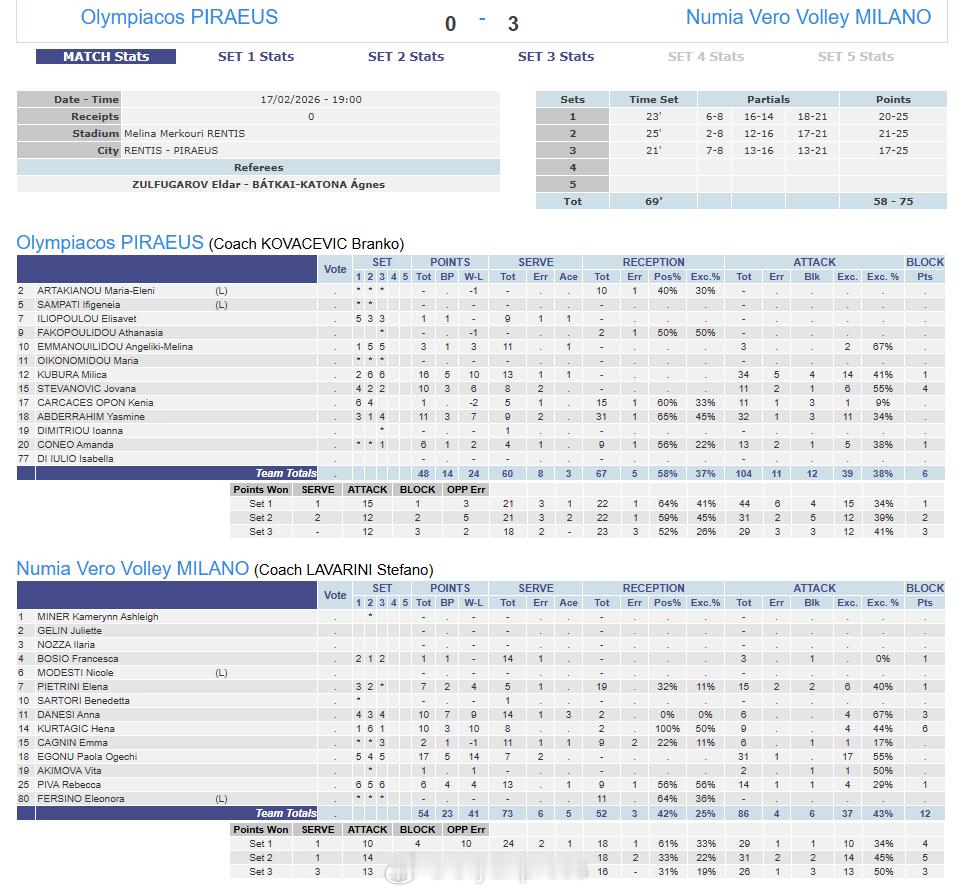Switch to SET 3 Stats tab
Viewport: 976px width, 894px height.
coord(556,57)
